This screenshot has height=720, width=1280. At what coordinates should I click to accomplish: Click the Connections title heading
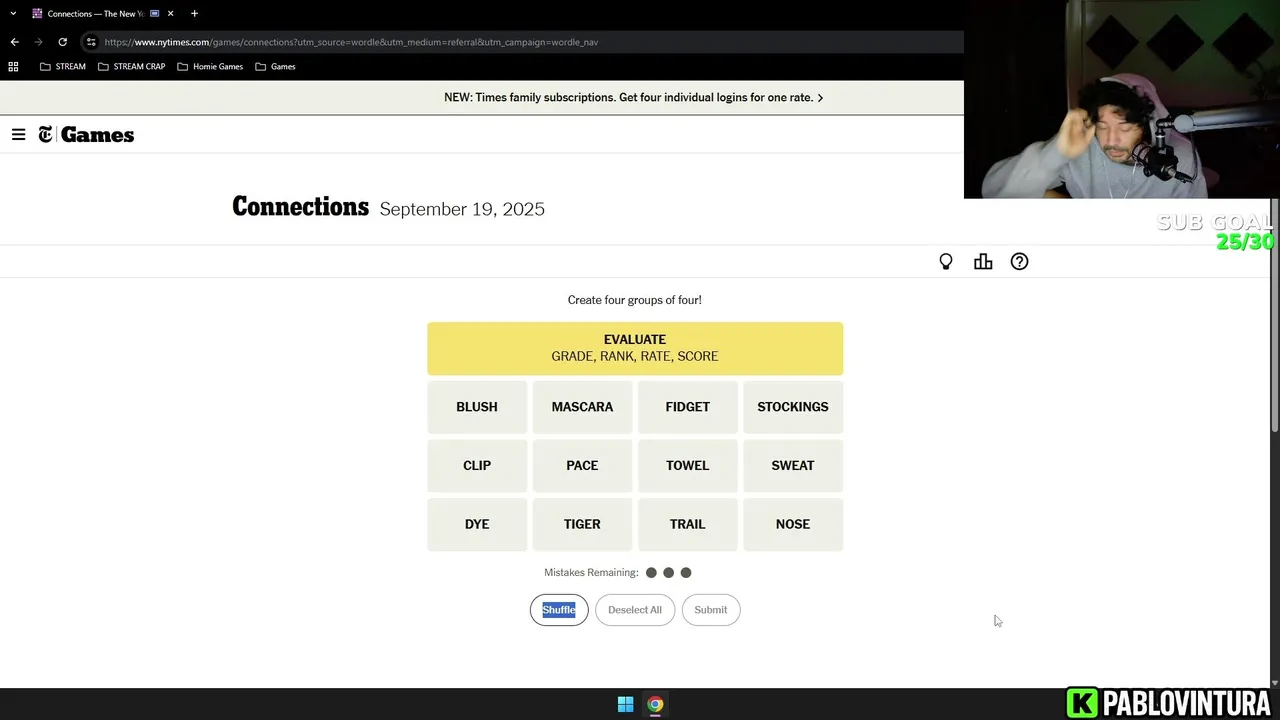point(300,207)
